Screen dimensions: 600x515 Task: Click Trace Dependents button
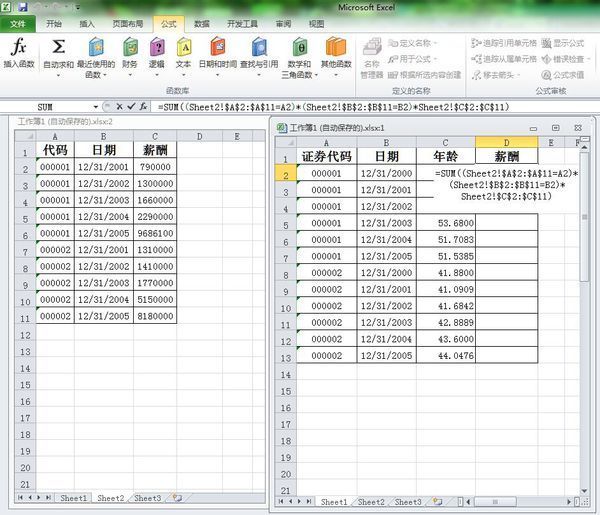504,59
